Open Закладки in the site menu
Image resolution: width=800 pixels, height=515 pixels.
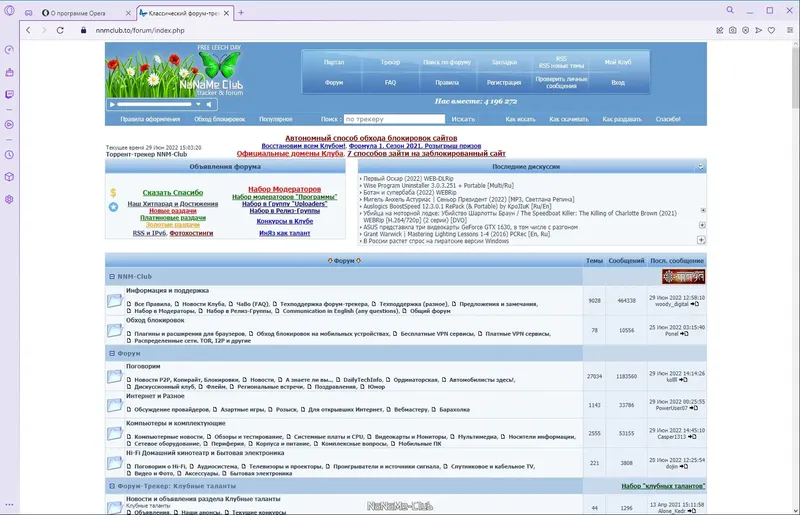(504, 62)
